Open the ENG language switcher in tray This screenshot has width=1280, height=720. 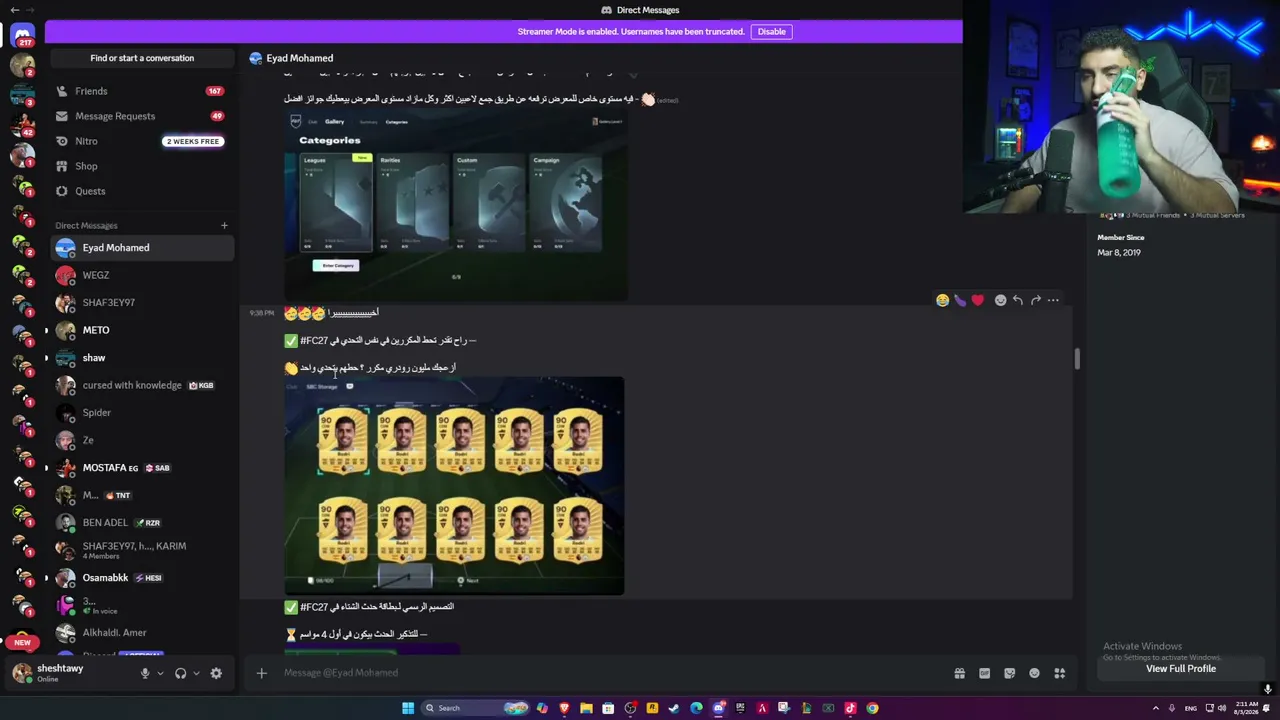pyautogui.click(x=1190, y=708)
